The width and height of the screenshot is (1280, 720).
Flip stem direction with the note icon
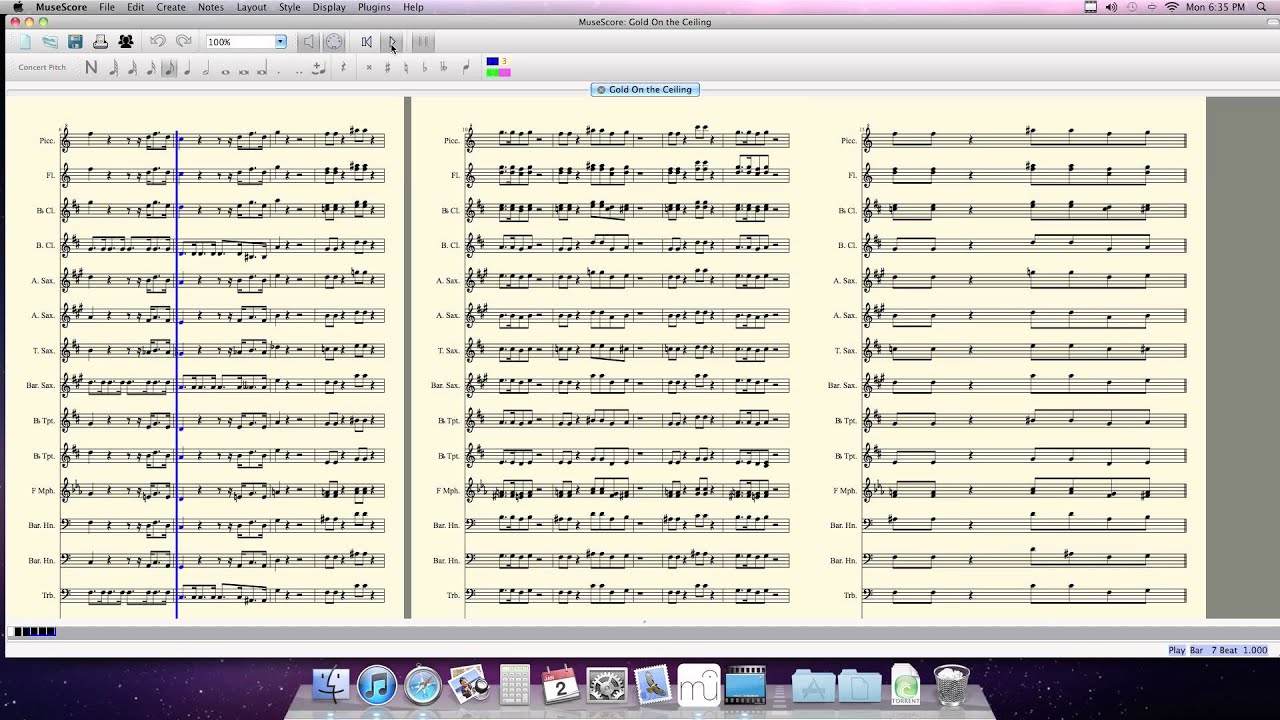point(466,68)
